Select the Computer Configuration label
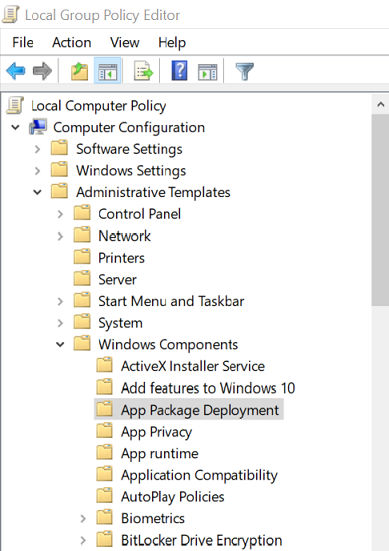Viewport: 389px width, 551px height. tap(129, 127)
